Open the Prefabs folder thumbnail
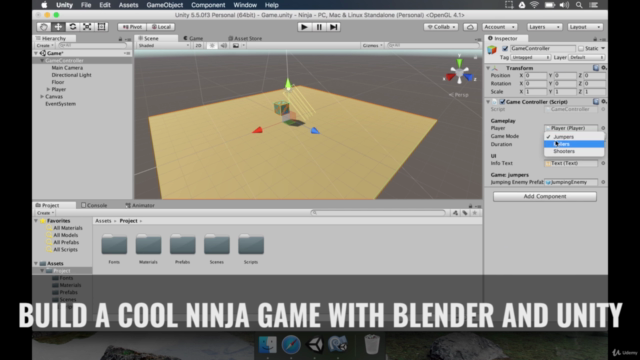640x360 pixels. tap(182, 244)
